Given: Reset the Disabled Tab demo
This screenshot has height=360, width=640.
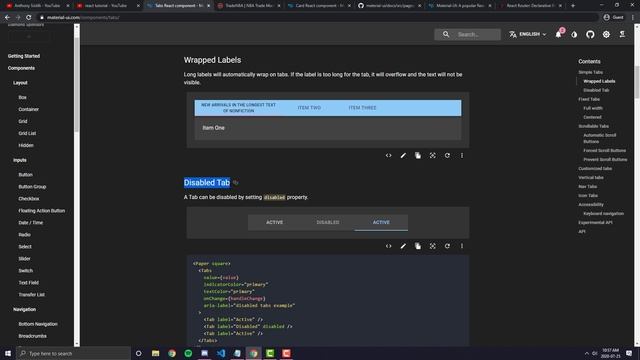Looking at the screenshot, I should (x=447, y=246).
